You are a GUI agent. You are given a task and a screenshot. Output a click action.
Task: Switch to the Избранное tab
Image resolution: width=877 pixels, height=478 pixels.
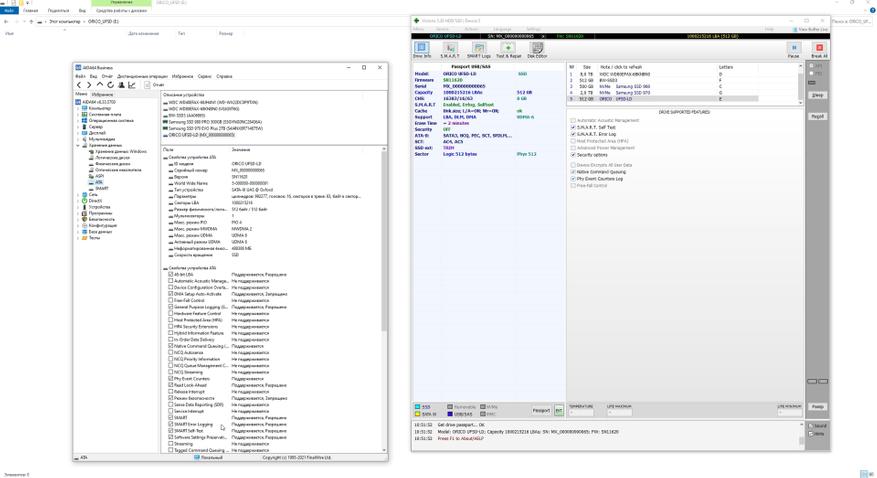tap(102, 95)
